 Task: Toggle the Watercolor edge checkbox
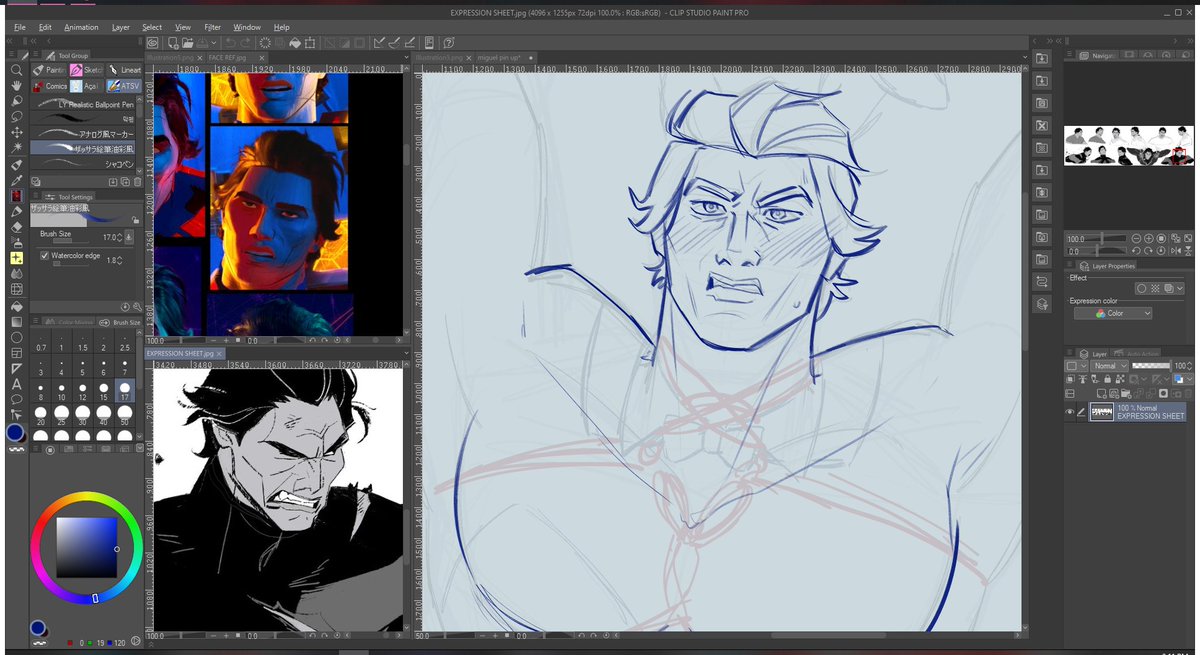pos(44,256)
